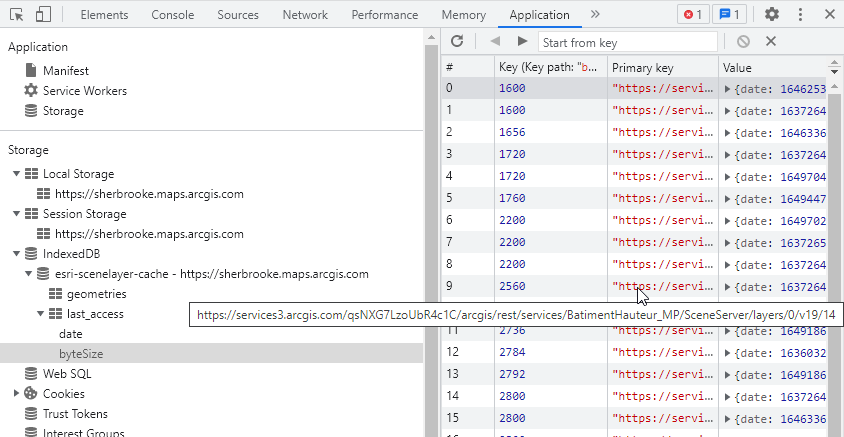Open the Console tab
The image size is (844, 437).
[173, 15]
